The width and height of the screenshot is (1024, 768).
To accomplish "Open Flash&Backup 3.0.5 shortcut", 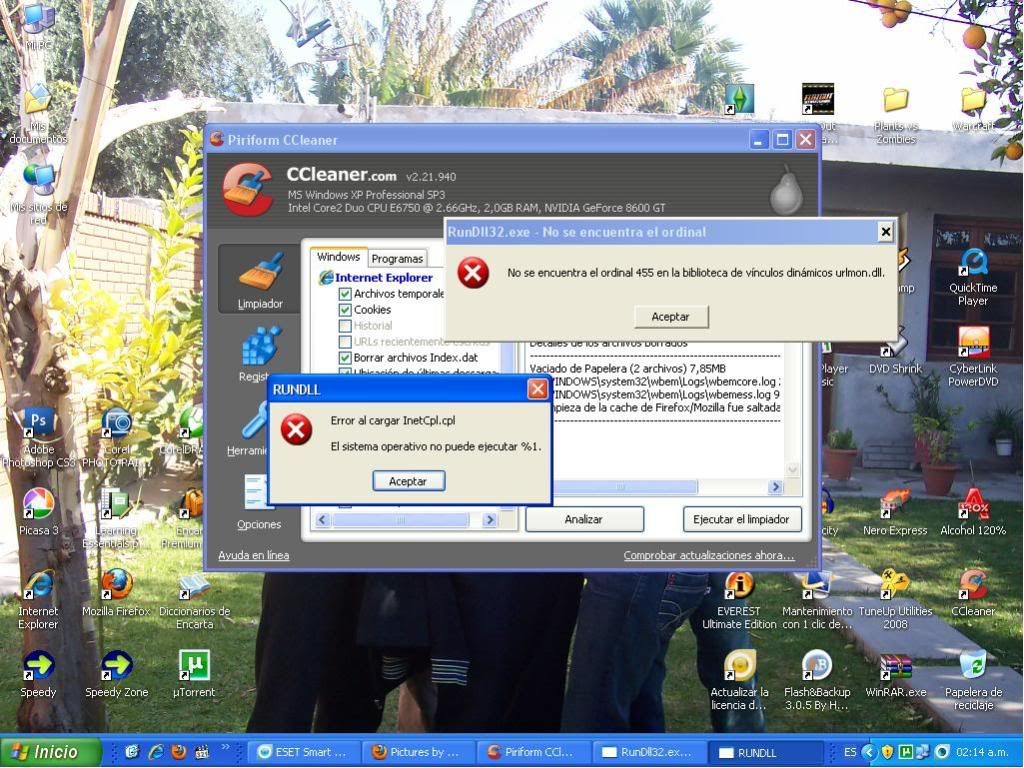I will (x=817, y=680).
